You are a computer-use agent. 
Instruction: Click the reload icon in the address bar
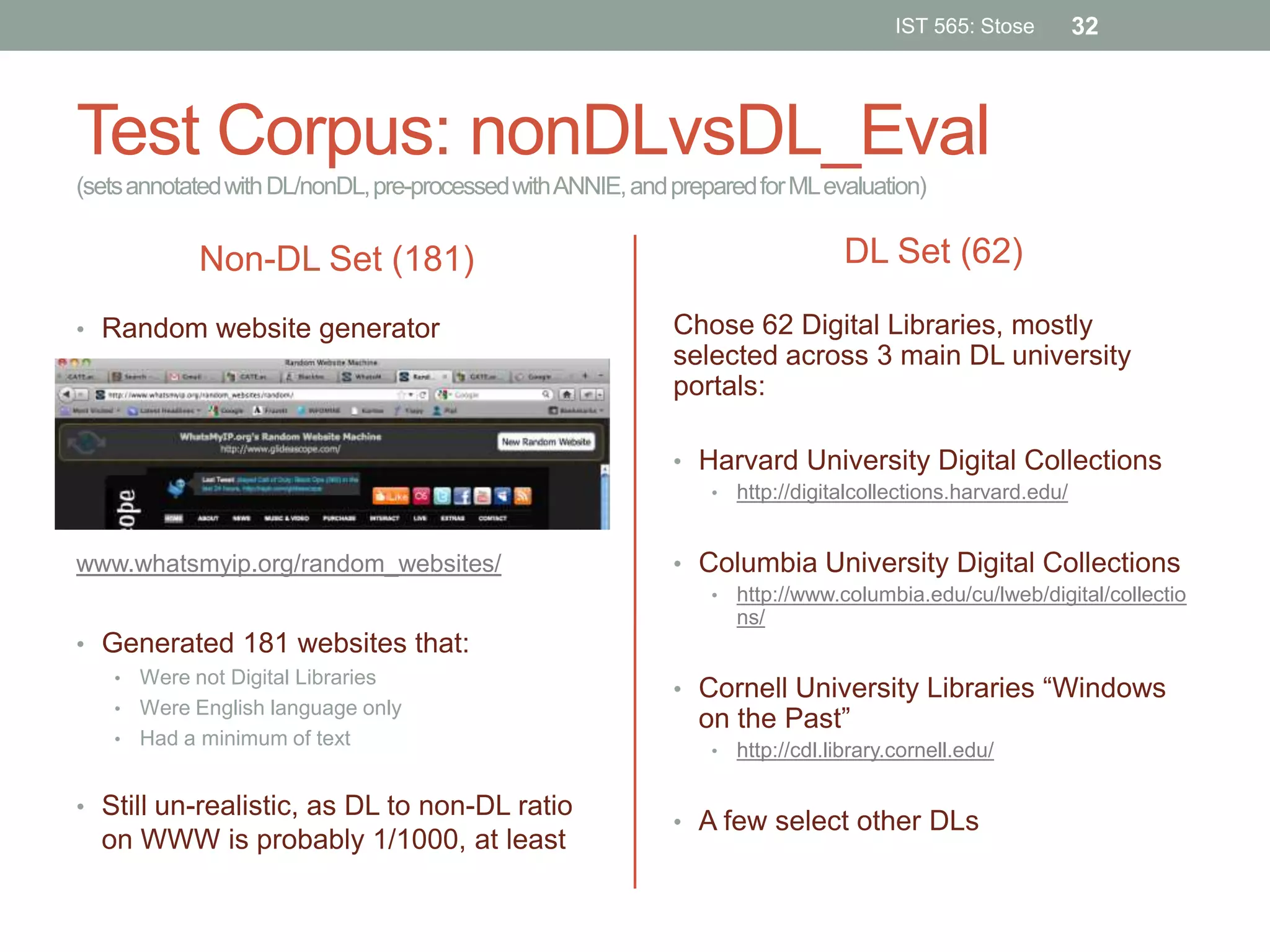click(422, 395)
